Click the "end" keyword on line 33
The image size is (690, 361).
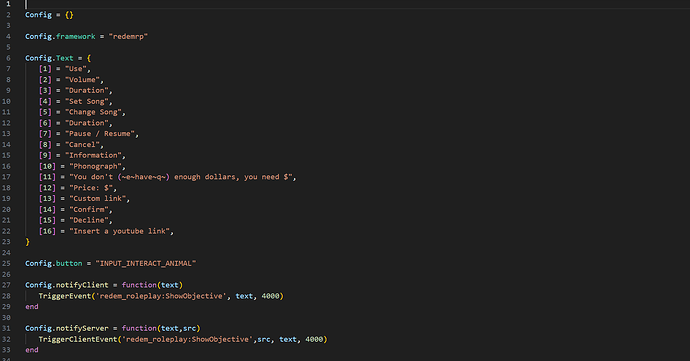(x=32, y=350)
